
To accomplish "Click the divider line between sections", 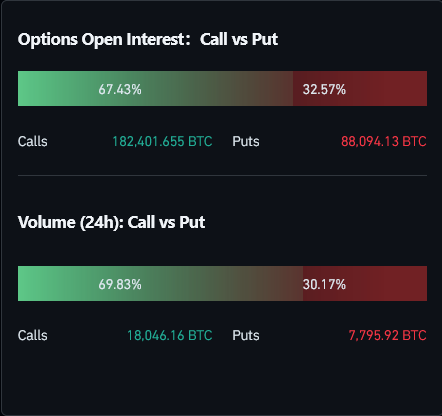I will coord(222,175).
